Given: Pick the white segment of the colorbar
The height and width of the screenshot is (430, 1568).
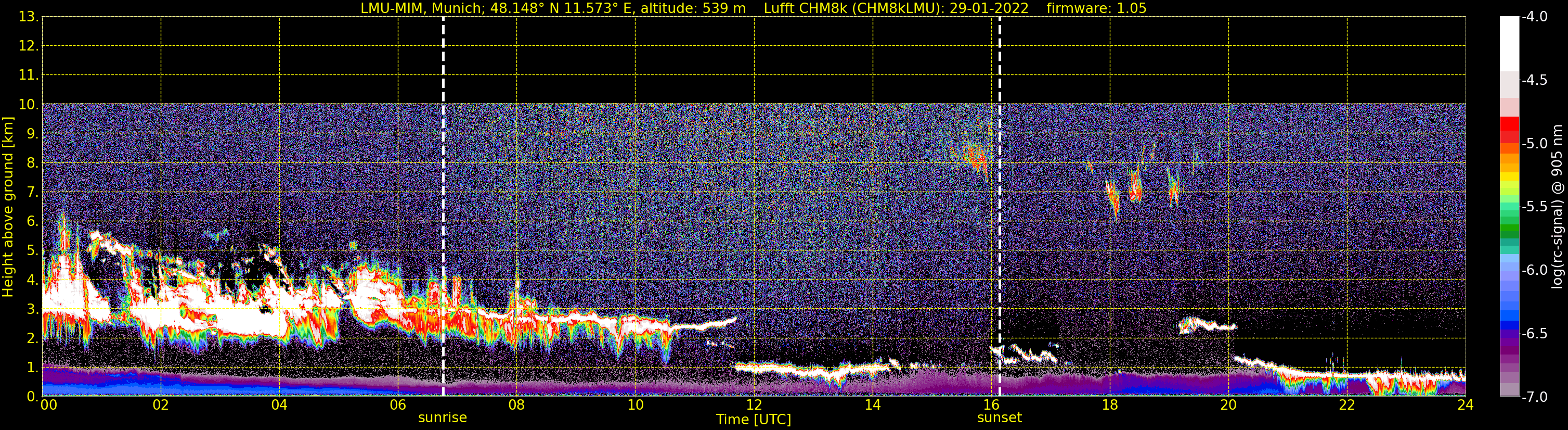Looking at the screenshot, I should (1510, 44).
